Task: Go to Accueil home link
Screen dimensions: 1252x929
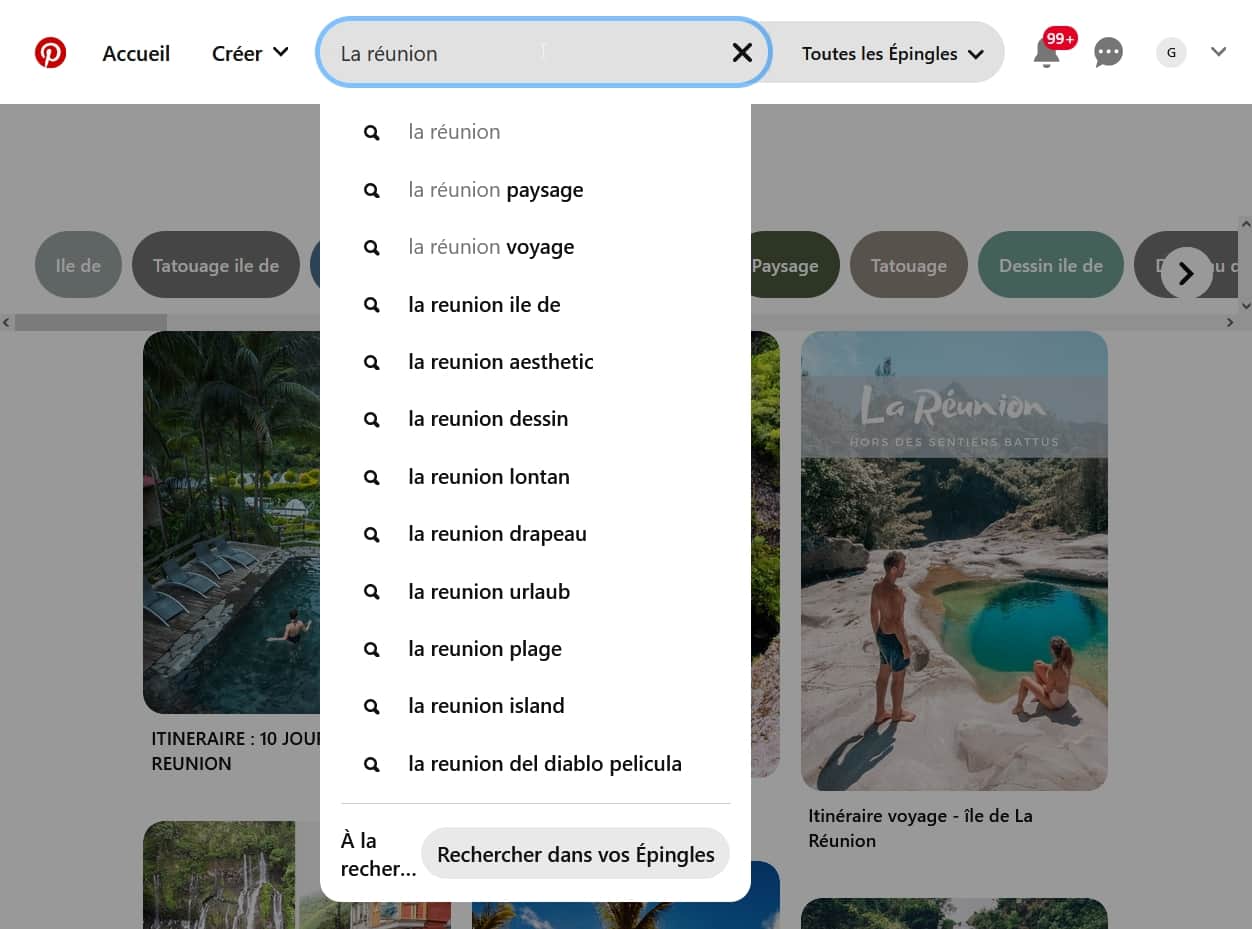Action: pos(136,54)
